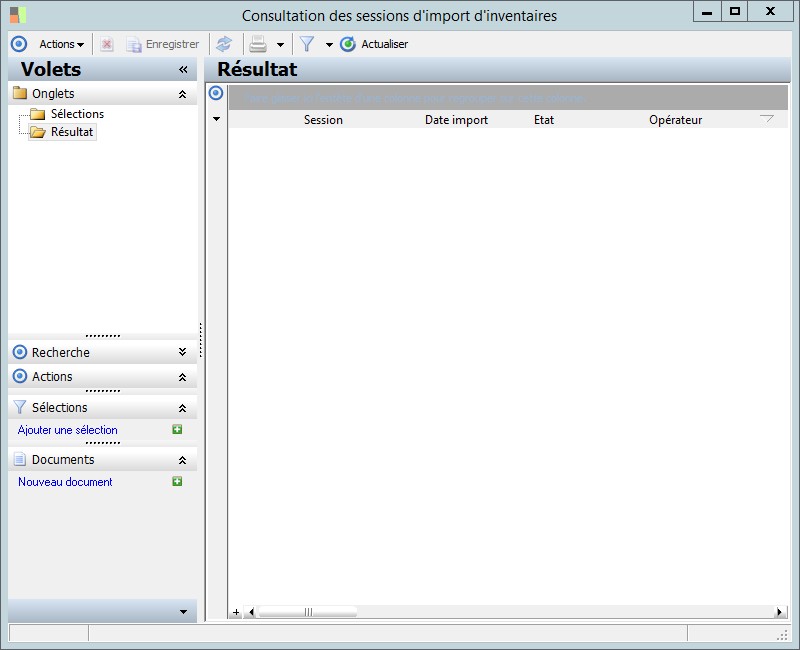The height and width of the screenshot is (650, 800).
Task: Open the dropdown arrow next to printer
Action: coord(280,45)
